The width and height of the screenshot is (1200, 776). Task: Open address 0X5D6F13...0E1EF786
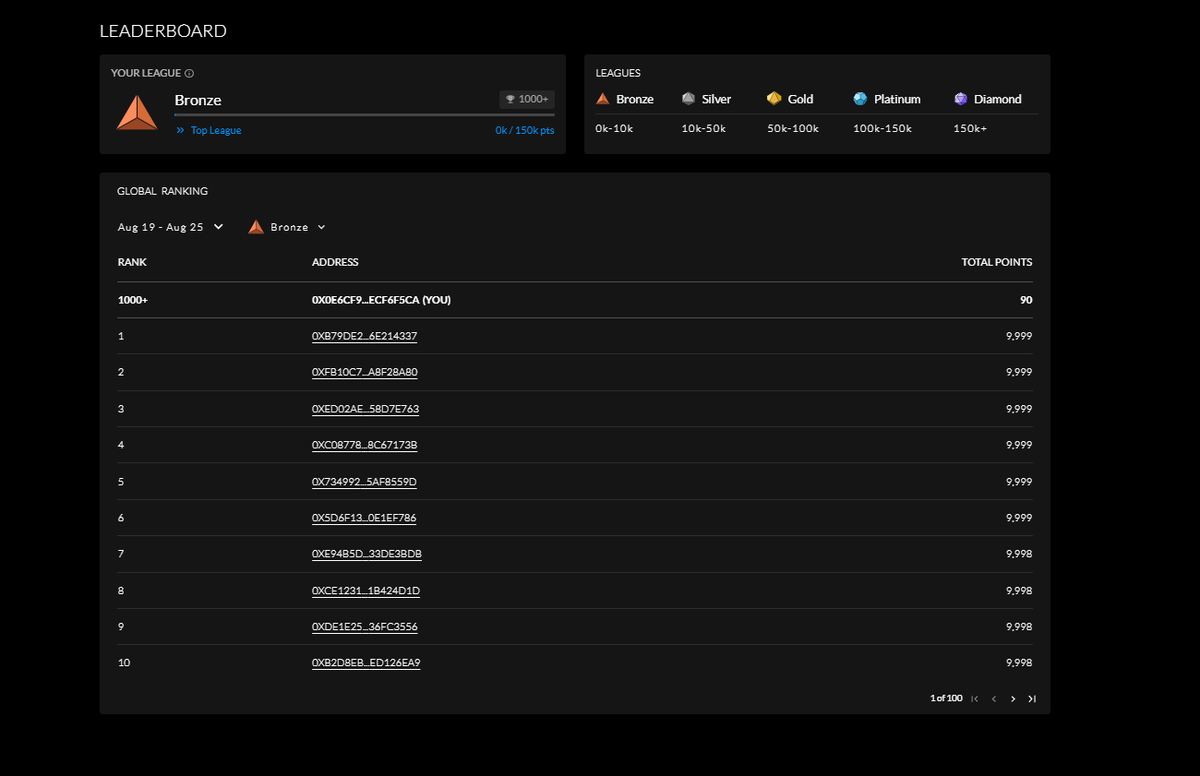[364, 518]
